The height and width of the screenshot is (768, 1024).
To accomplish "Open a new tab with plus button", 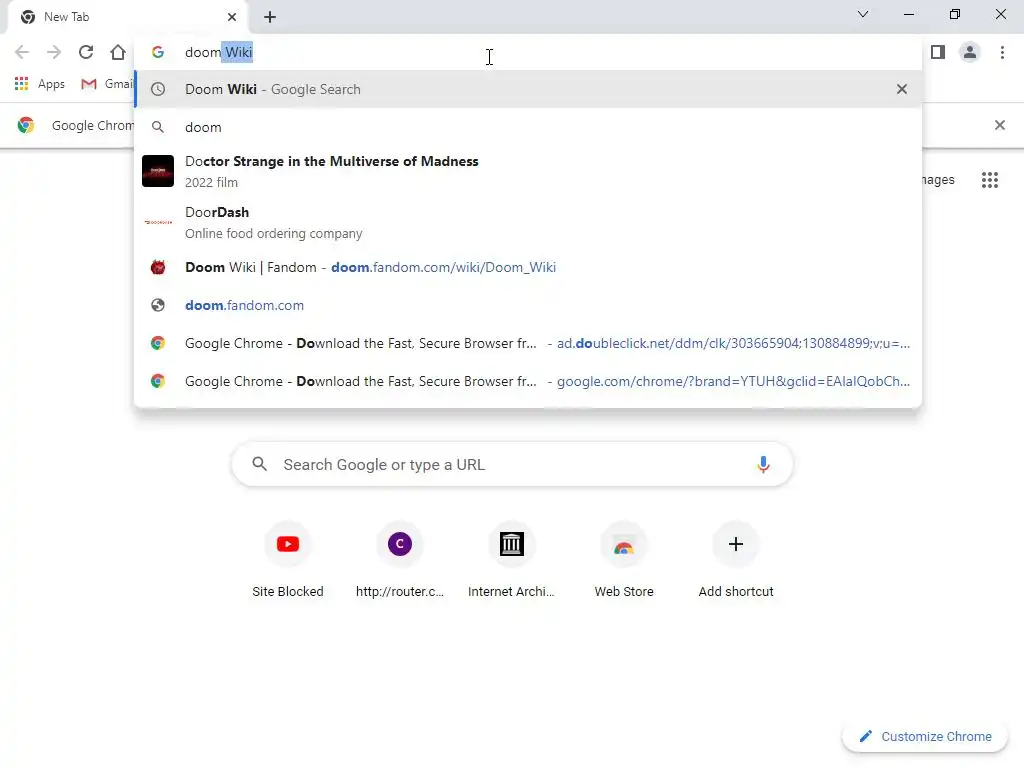I will coord(270,17).
